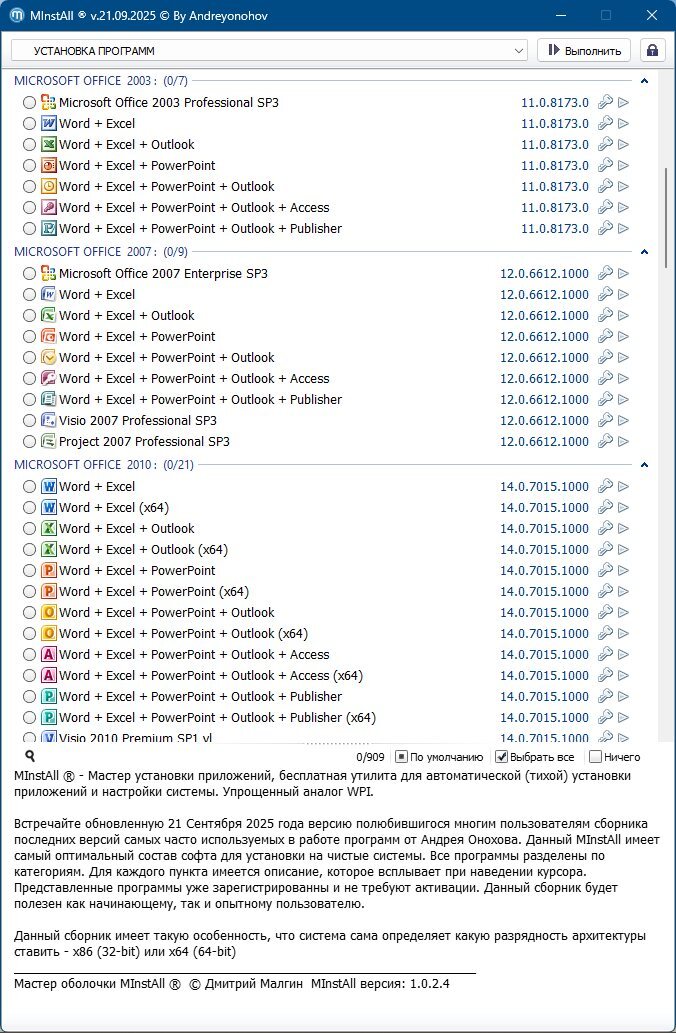Click play arrow for 2010 Word + Excel + Outlook (x64)

623,549
